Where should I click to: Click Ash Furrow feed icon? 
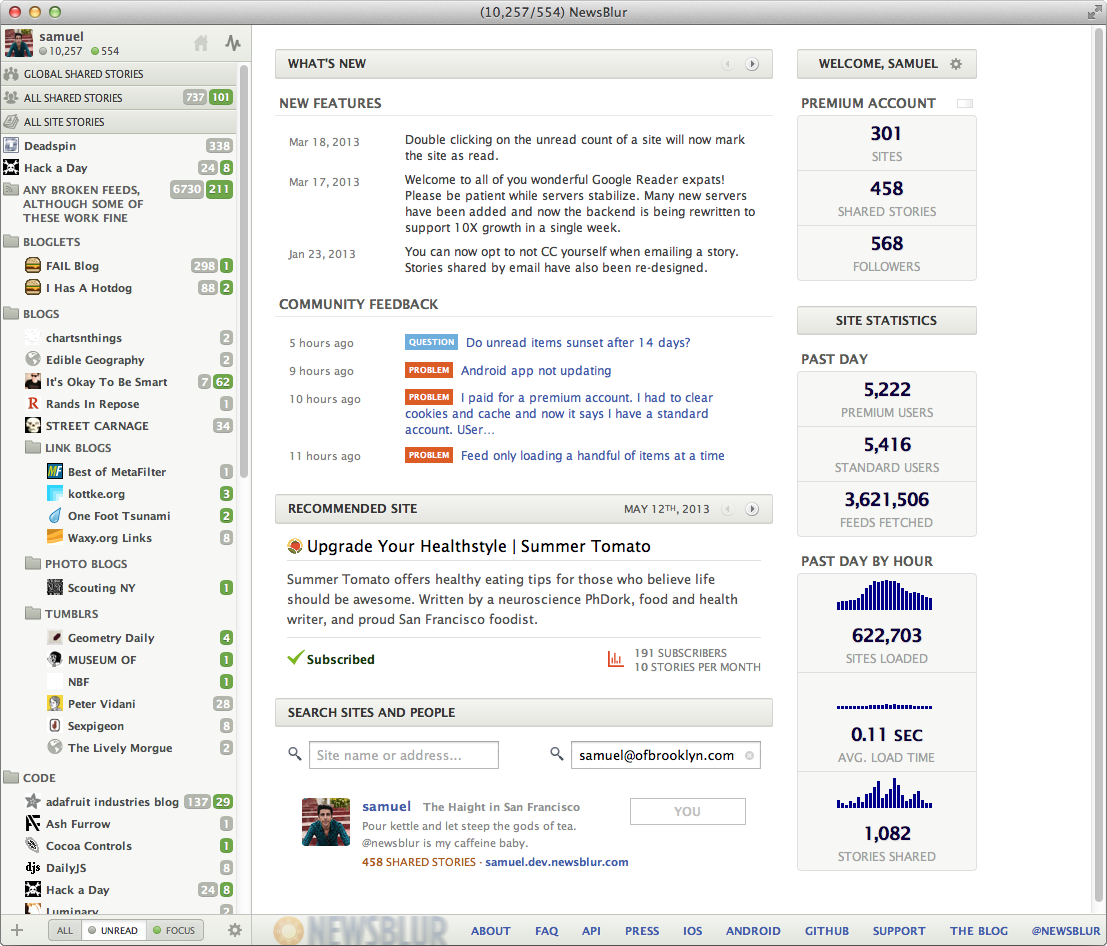[32, 823]
